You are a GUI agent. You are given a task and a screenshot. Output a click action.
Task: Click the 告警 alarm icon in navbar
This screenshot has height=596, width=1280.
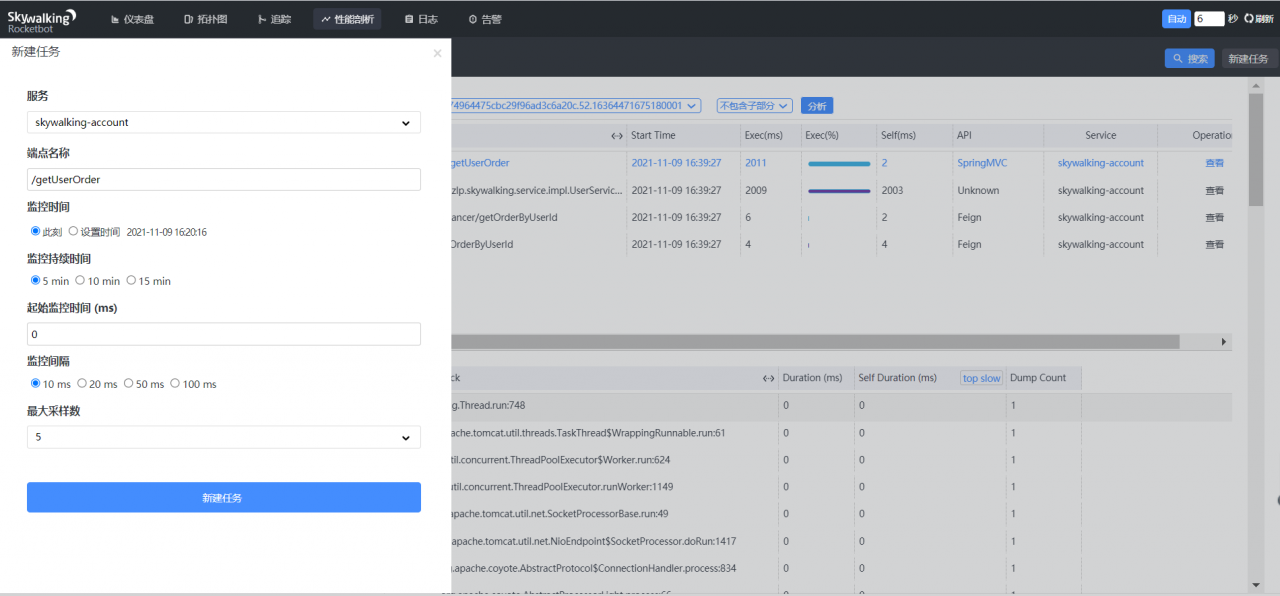(x=473, y=19)
